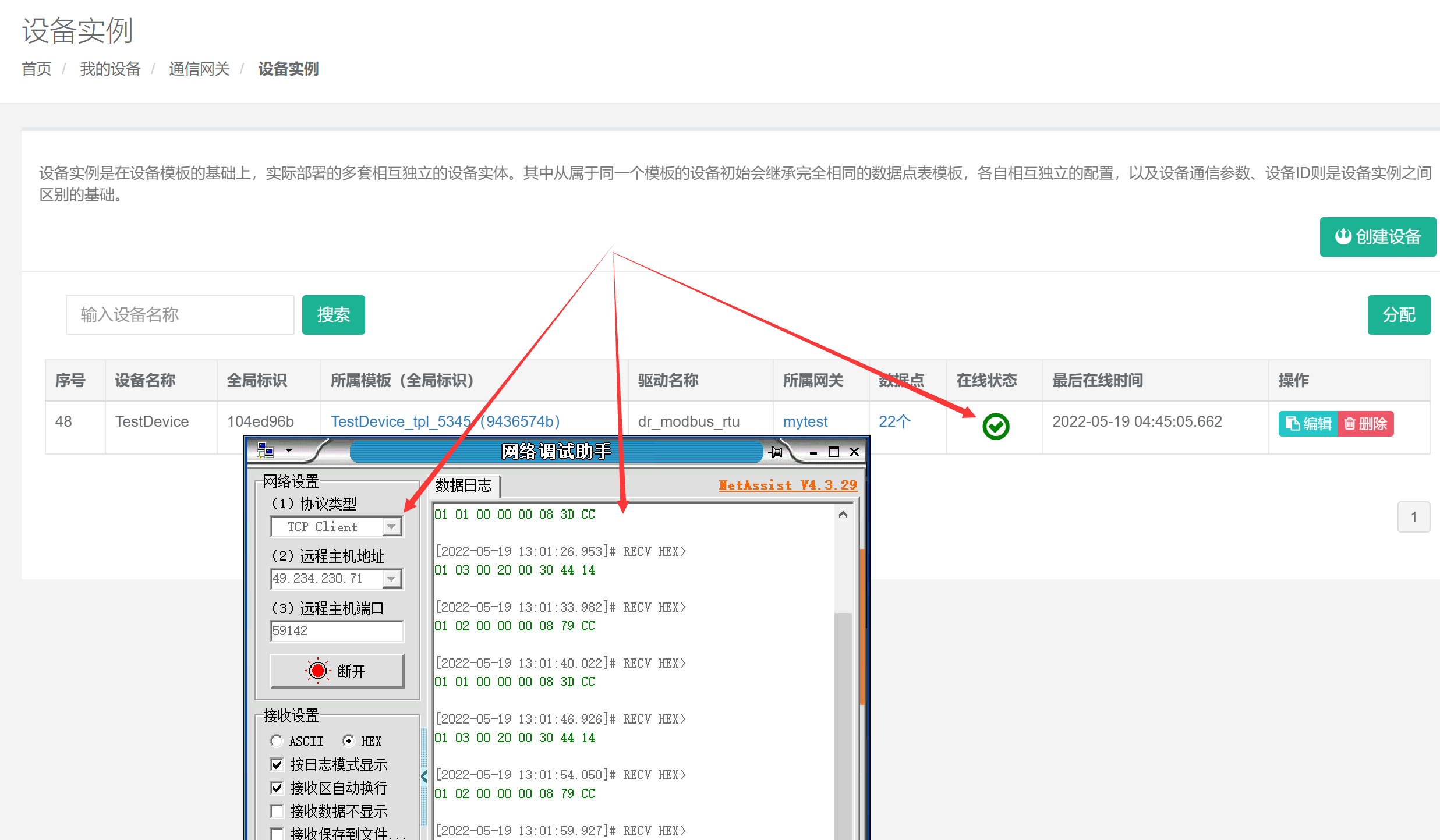Go to 我的设备 breadcrumb
The height and width of the screenshot is (840, 1440).
(x=110, y=69)
